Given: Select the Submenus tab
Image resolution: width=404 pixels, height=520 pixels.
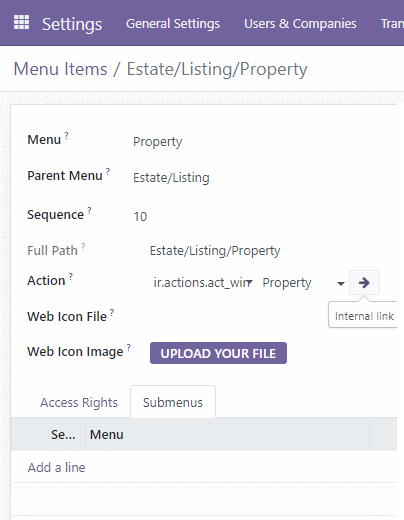Looking at the screenshot, I should point(173,402).
